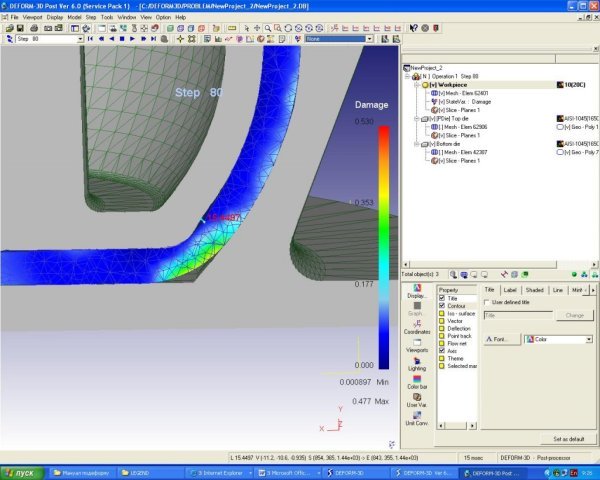Open the Display properties icon
Image resolution: width=600 pixels, height=480 pixels.
click(417, 291)
